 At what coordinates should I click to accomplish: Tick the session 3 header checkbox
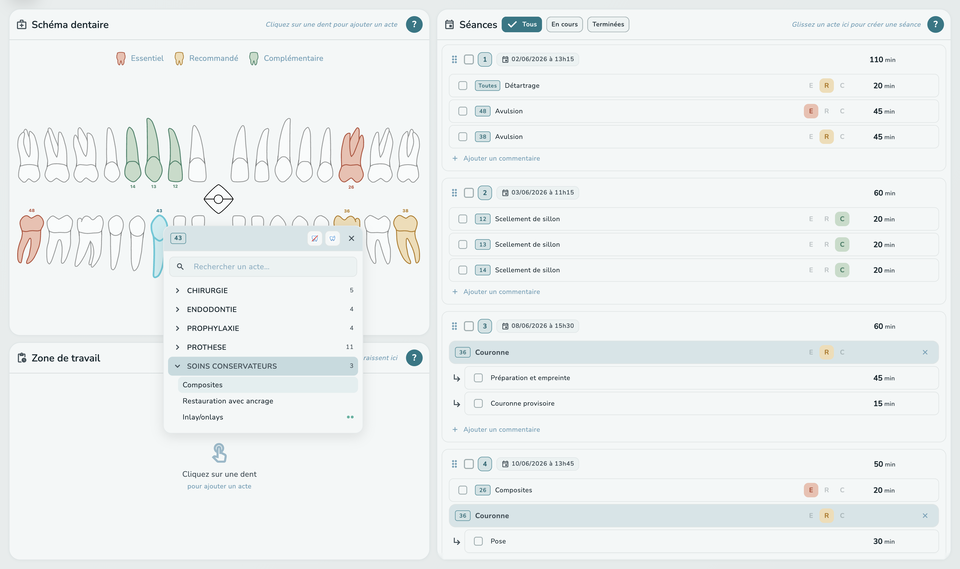click(x=469, y=326)
